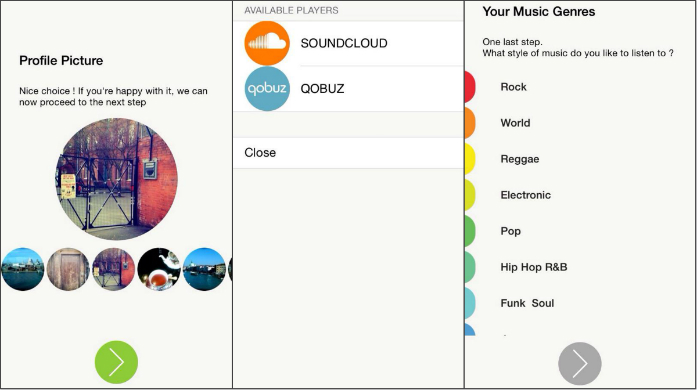Tap the large circular profile picture
This screenshot has width=697, height=390.
[116, 179]
